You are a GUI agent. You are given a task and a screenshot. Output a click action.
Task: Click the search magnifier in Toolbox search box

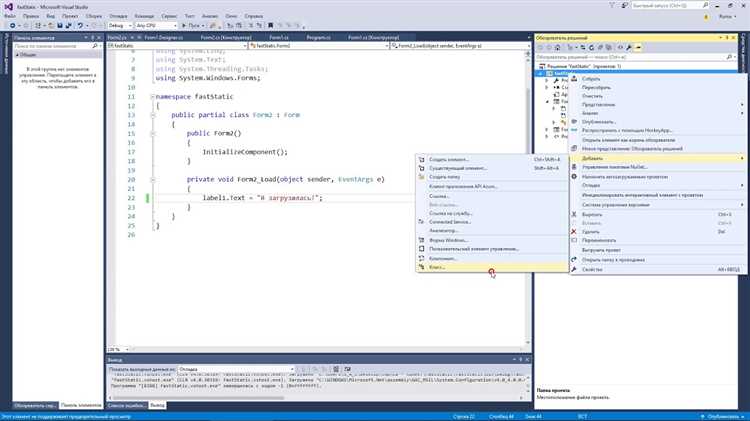tap(95, 46)
